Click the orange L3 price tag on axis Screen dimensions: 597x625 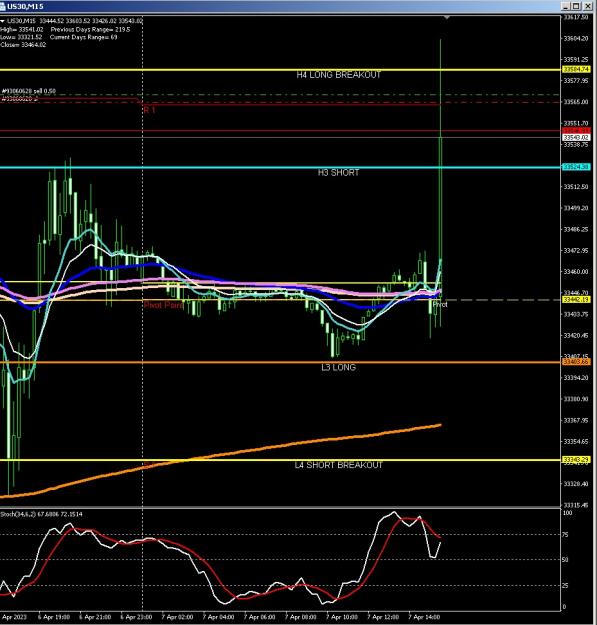point(576,362)
